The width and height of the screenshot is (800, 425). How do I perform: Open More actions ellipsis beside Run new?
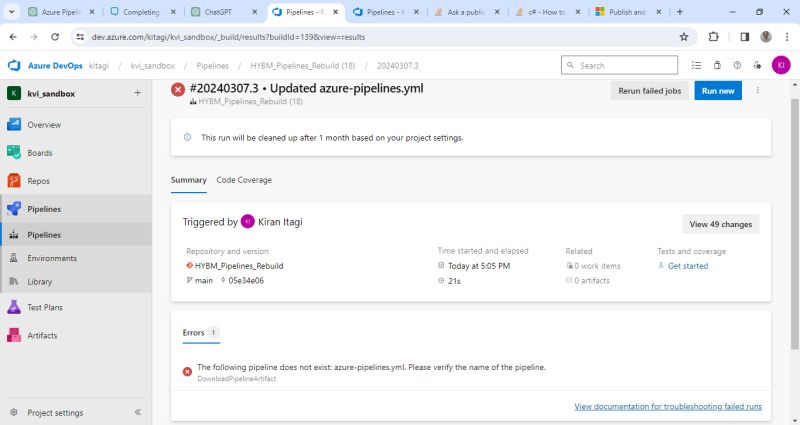(758, 90)
